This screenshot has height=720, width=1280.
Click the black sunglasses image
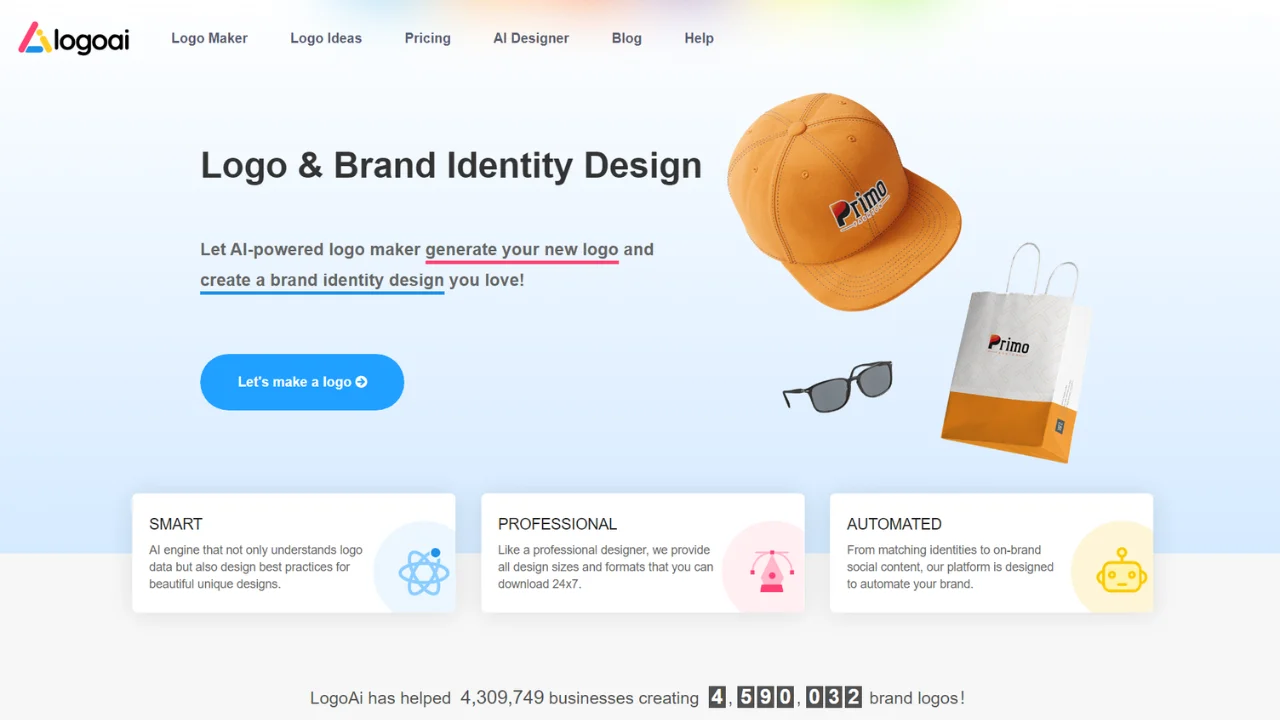tap(838, 386)
